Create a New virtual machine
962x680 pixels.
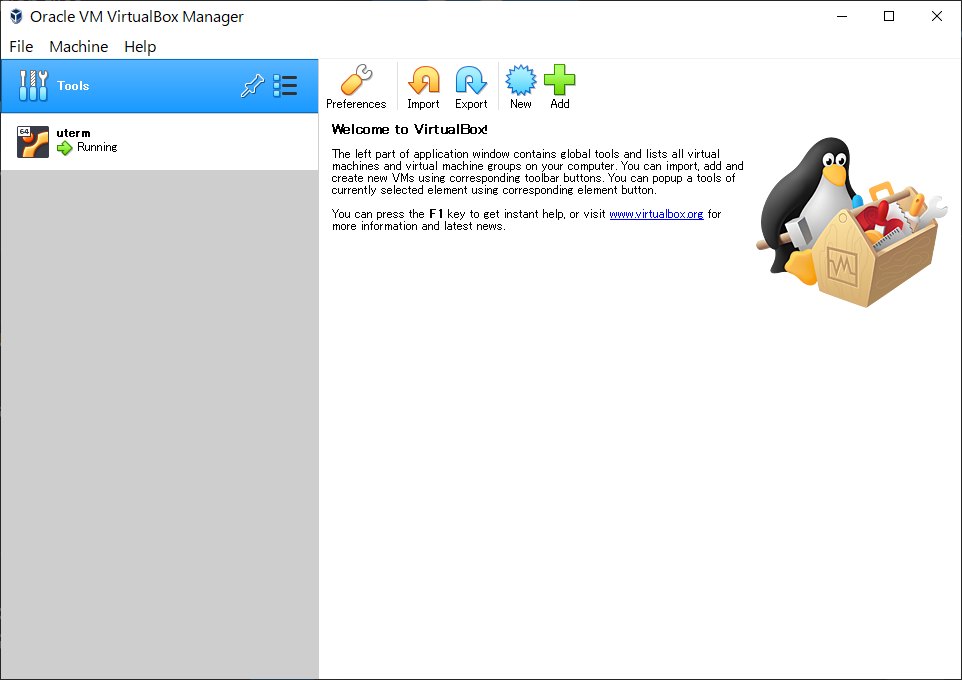(520, 87)
